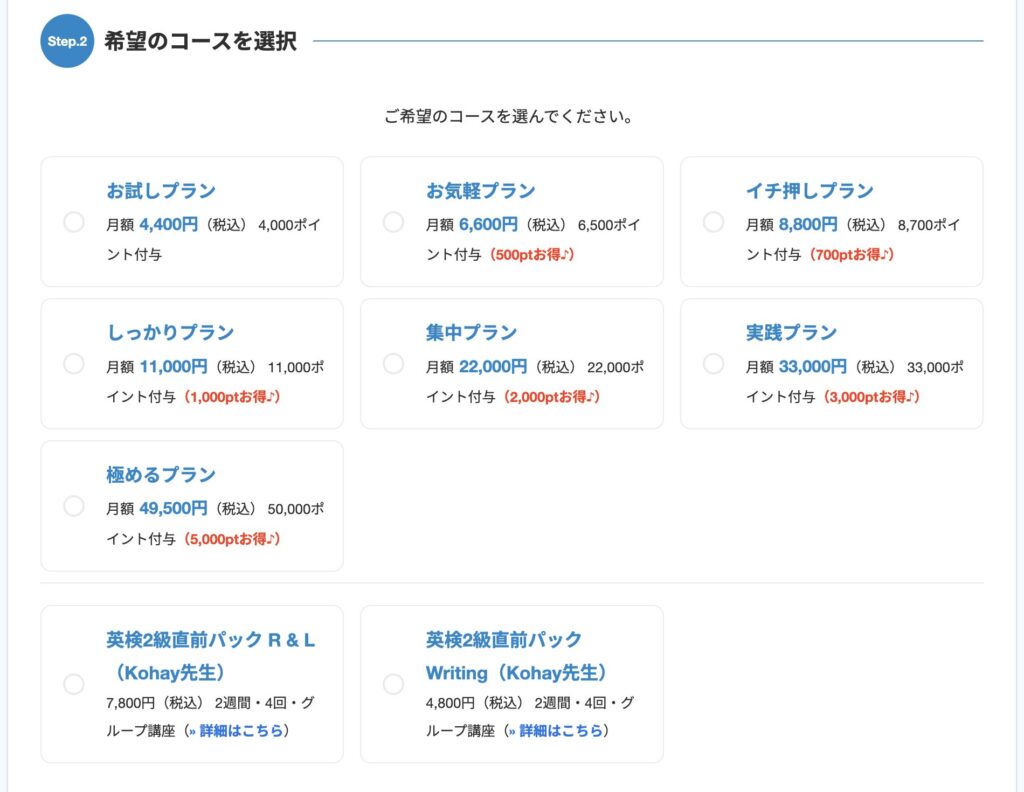Click the 33,000円 monthly price text

pos(812,366)
